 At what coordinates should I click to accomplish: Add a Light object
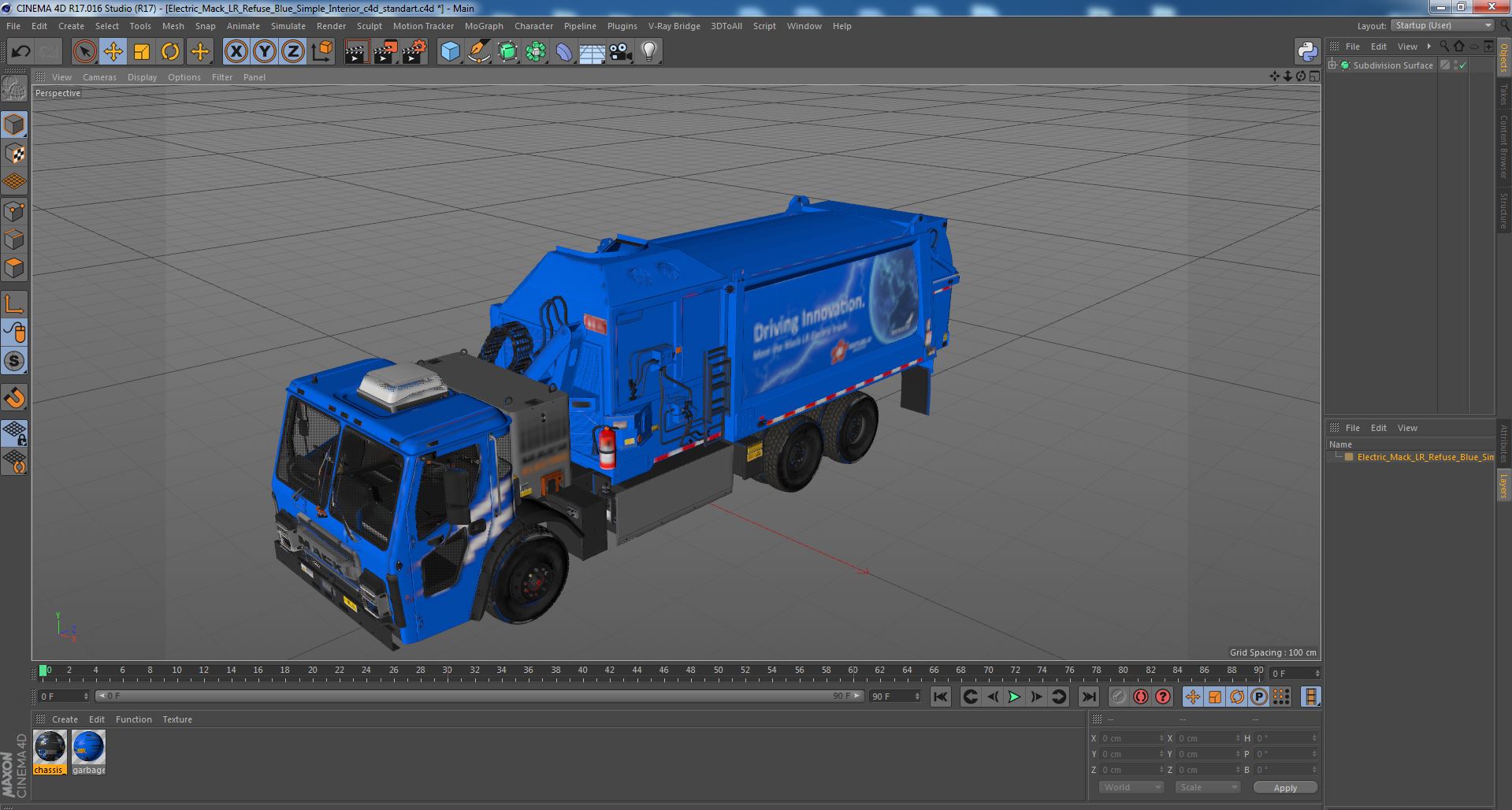coord(648,52)
